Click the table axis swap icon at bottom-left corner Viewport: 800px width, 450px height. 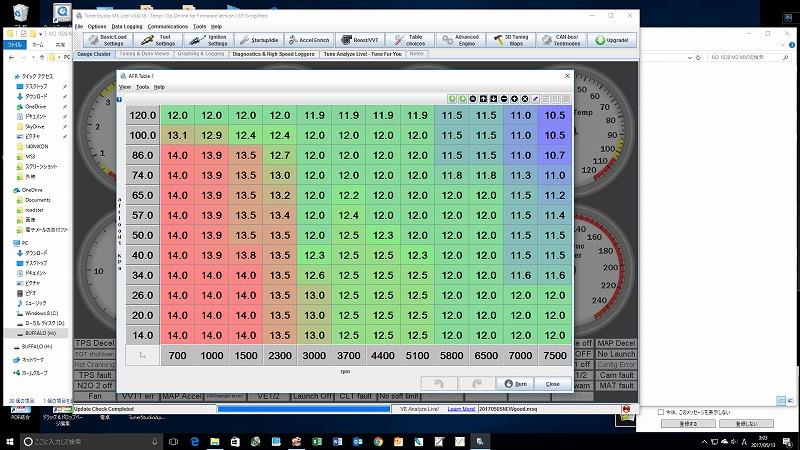pyautogui.click(x=143, y=356)
